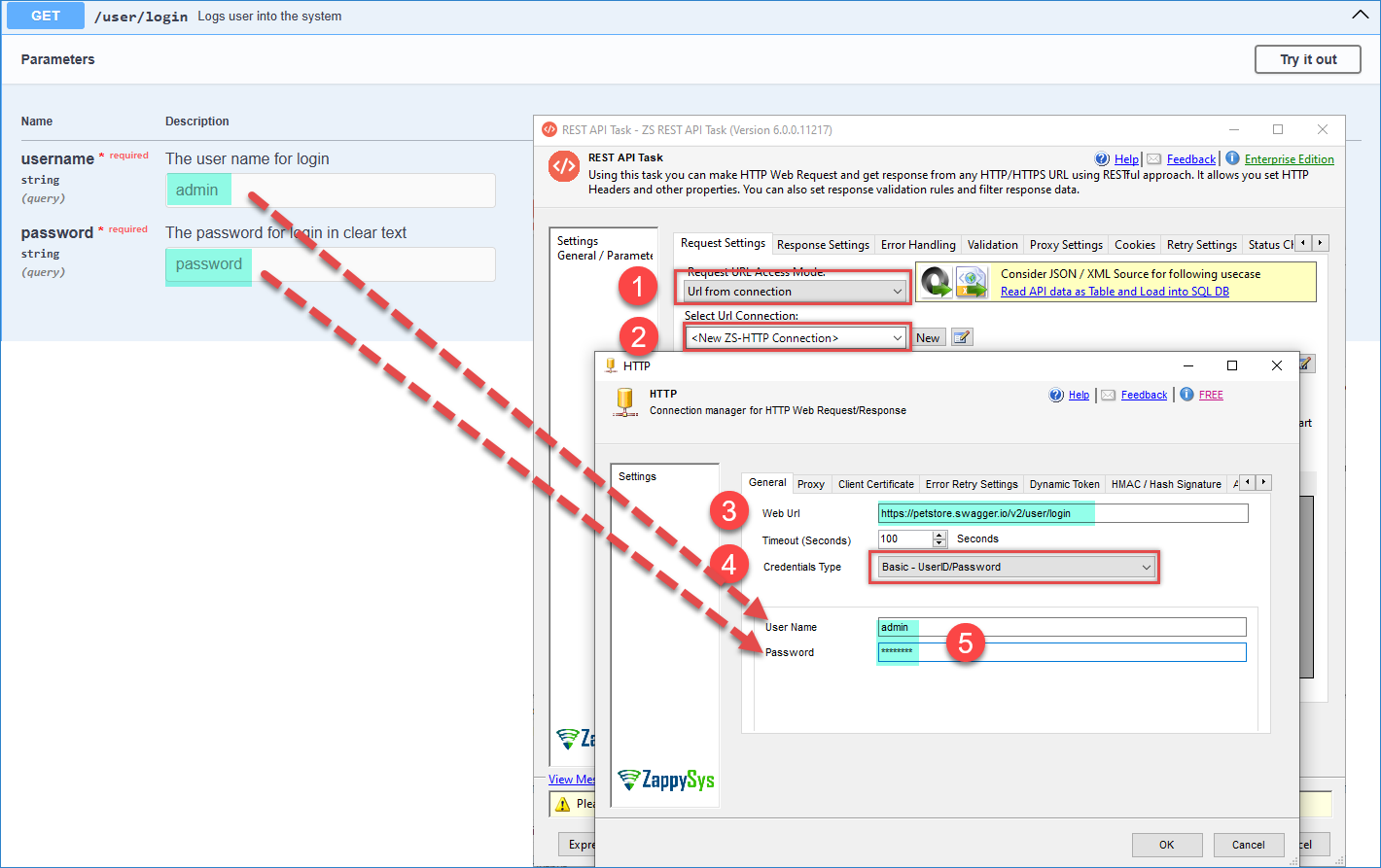Open the Request URL Access Mode dropdown
This screenshot has height=868, width=1381.
click(796, 291)
